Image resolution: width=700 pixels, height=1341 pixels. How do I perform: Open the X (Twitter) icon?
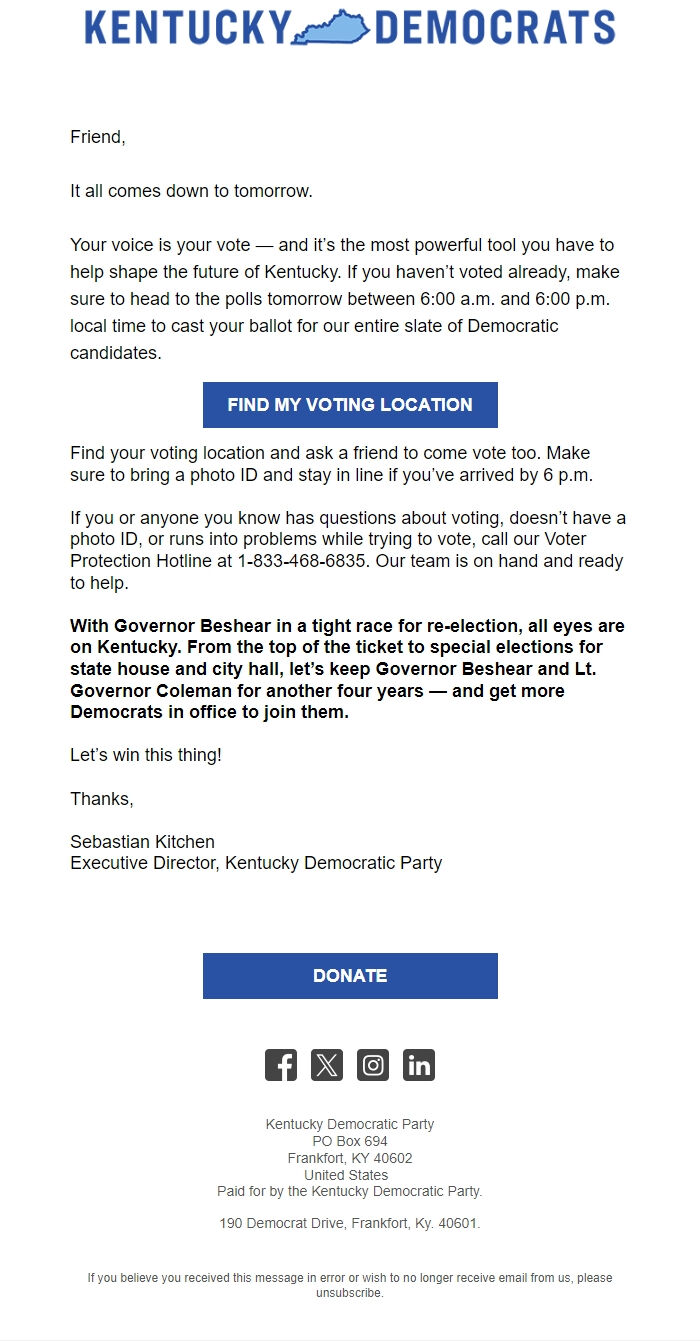tap(327, 1064)
